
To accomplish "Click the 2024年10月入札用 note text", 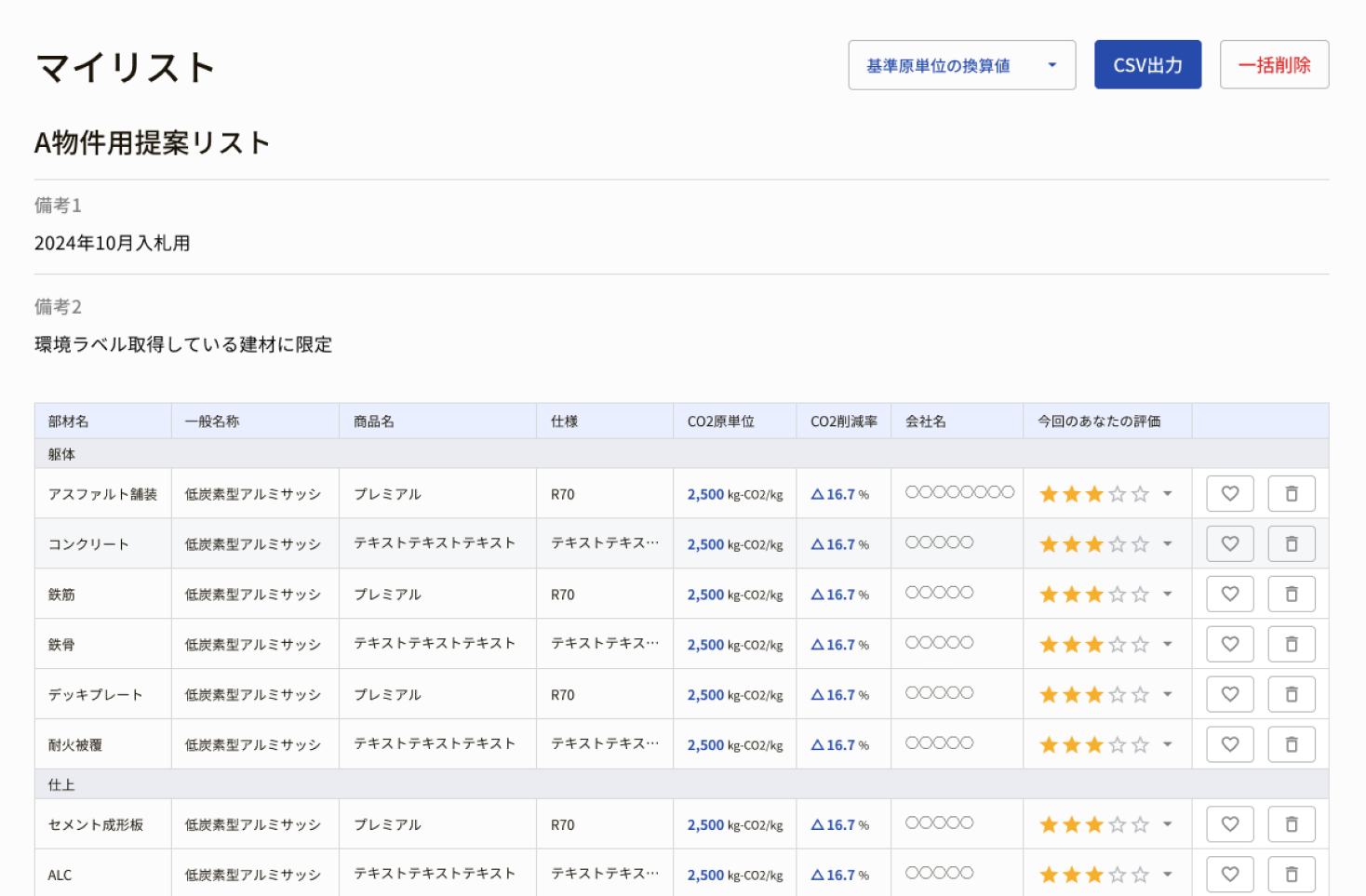I will click(x=112, y=244).
